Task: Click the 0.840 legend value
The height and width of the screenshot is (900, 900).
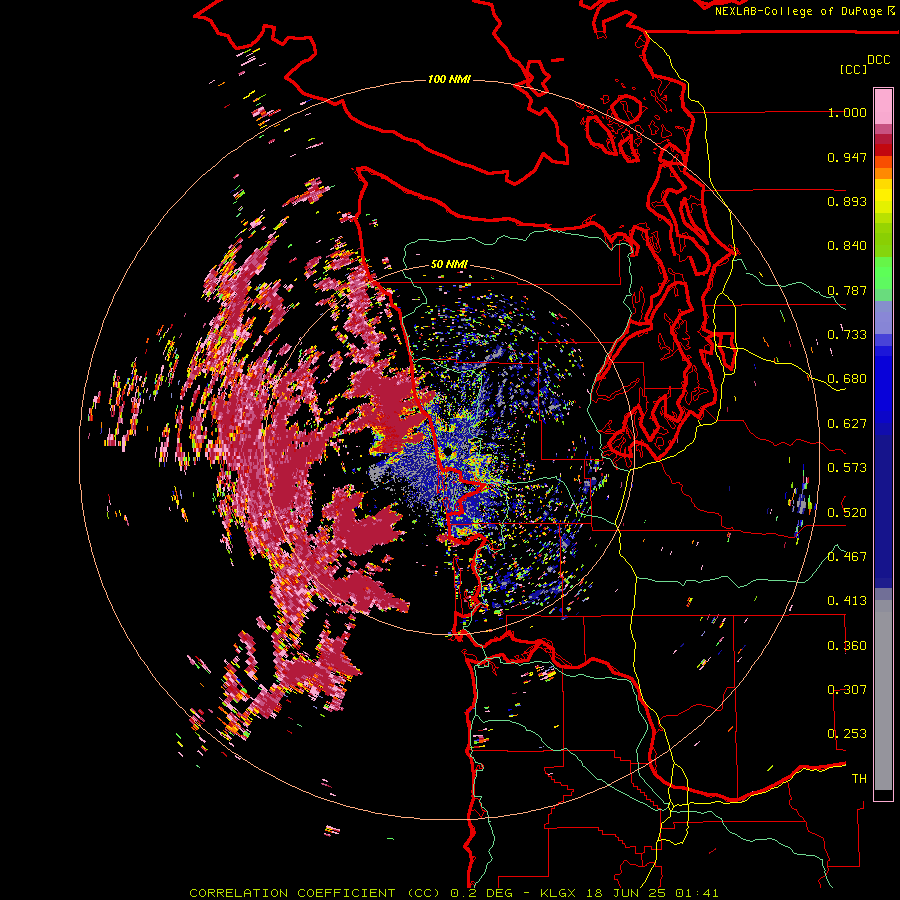Action: [847, 246]
